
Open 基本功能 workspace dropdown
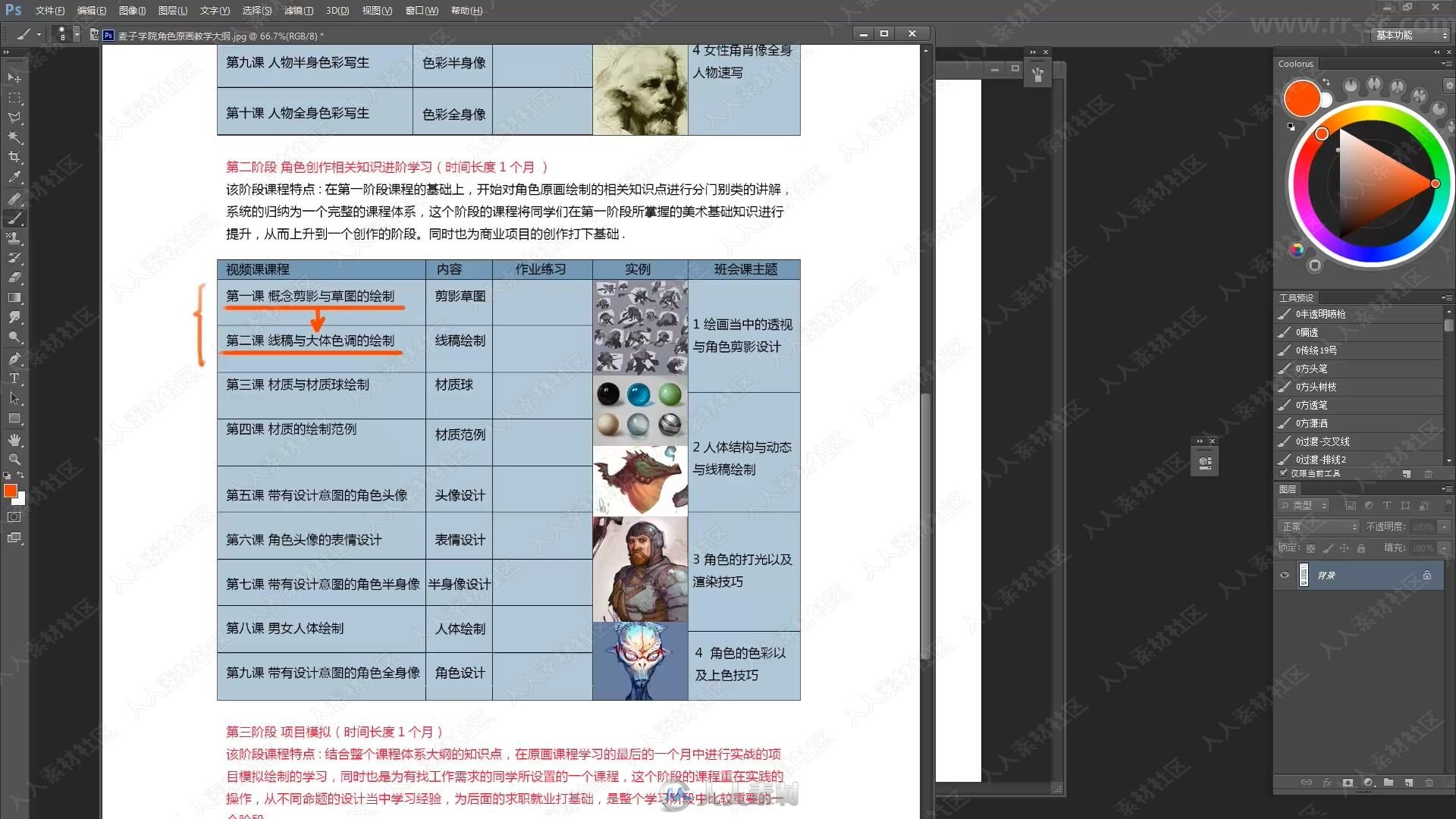(x=1411, y=35)
